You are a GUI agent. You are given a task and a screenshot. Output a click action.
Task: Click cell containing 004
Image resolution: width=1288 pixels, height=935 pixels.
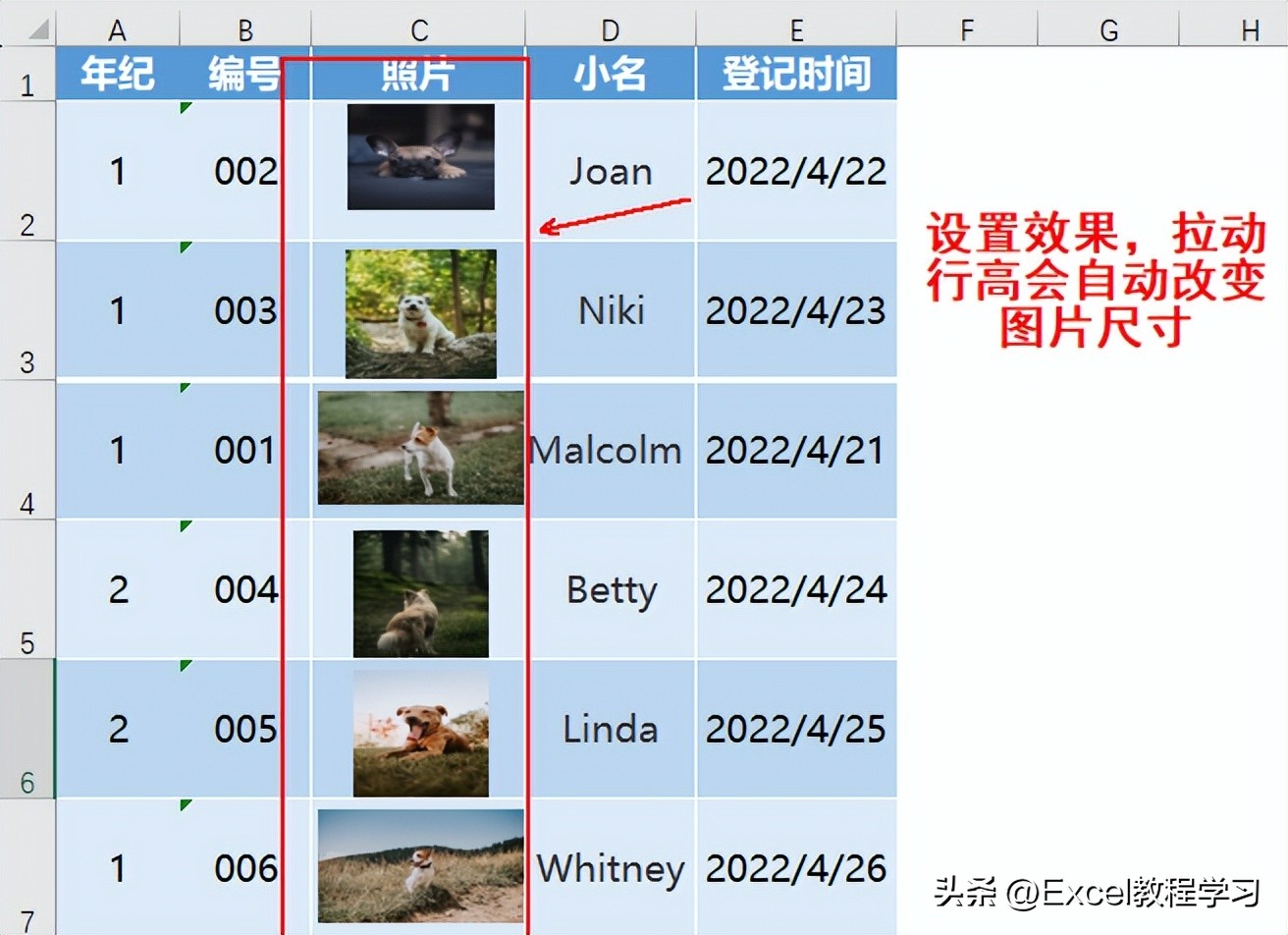tap(245, 589)
